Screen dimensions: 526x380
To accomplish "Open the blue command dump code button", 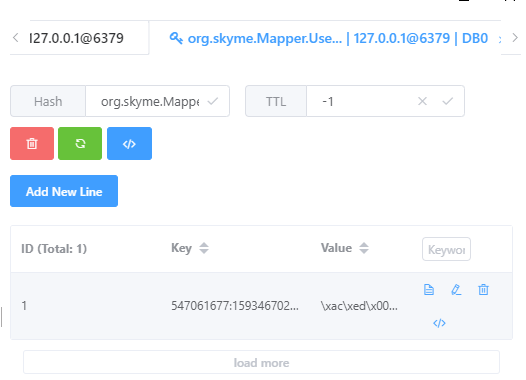I will (129, 144).
